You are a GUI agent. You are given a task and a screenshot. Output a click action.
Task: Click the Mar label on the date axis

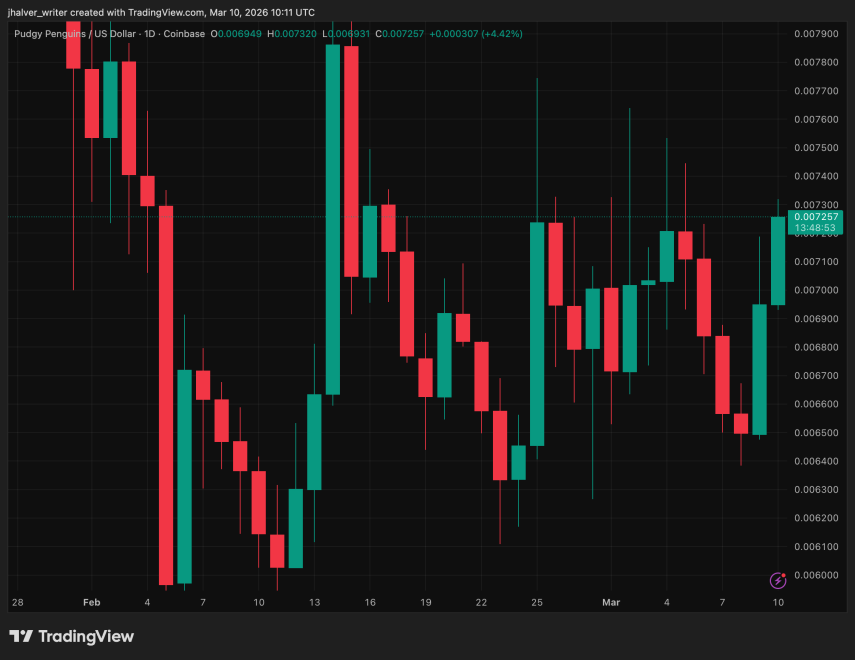pos(612,603)
